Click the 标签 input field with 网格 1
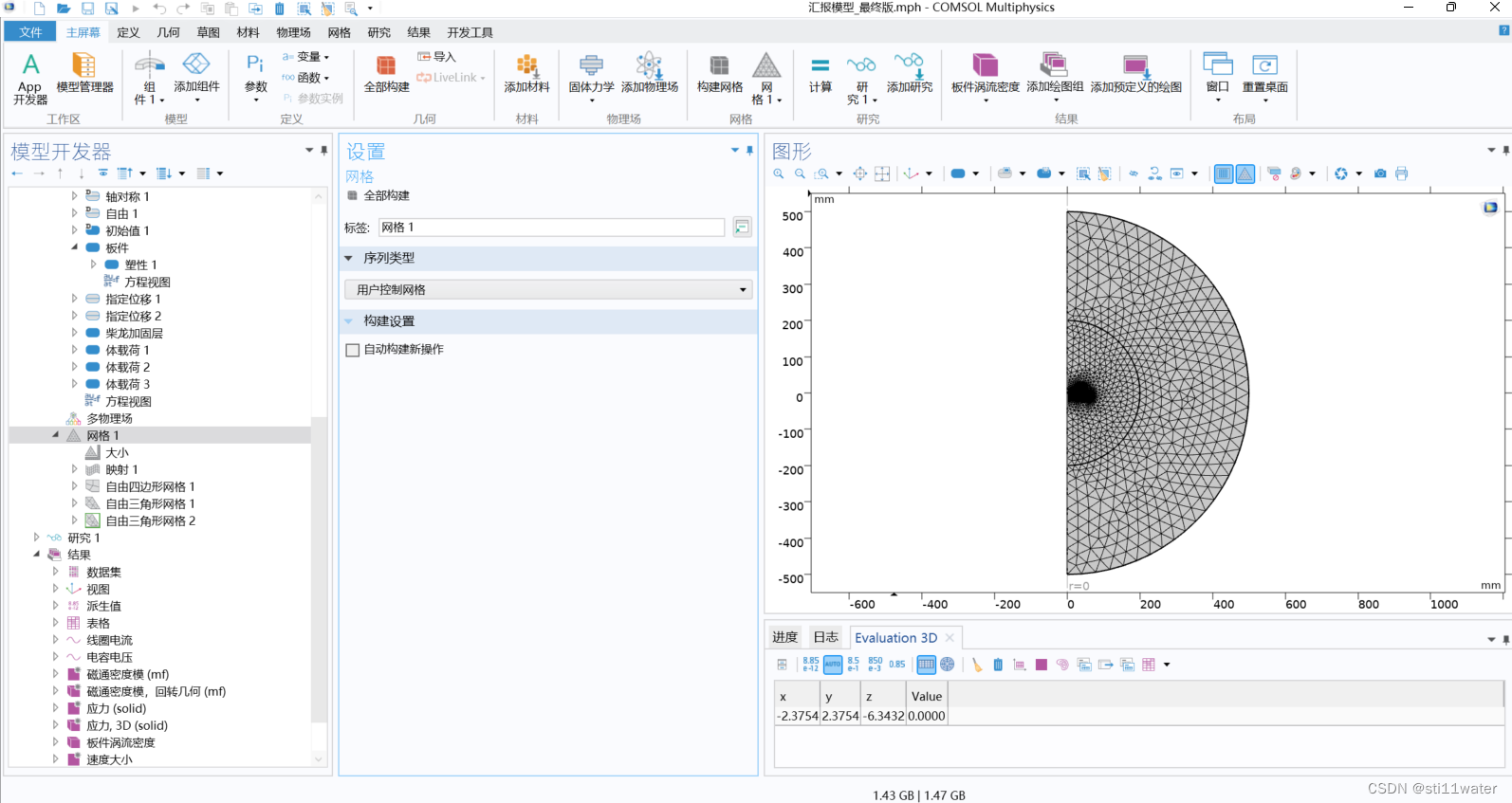 [551, 228]
